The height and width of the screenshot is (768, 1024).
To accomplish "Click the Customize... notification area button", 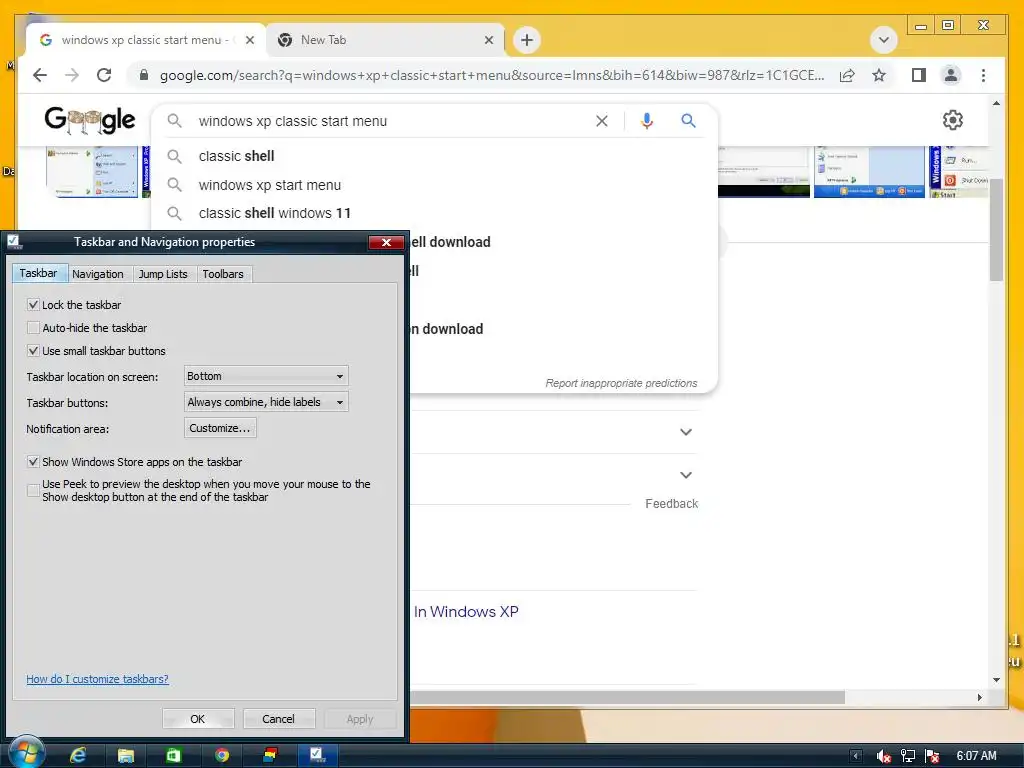I will point(220,428).
